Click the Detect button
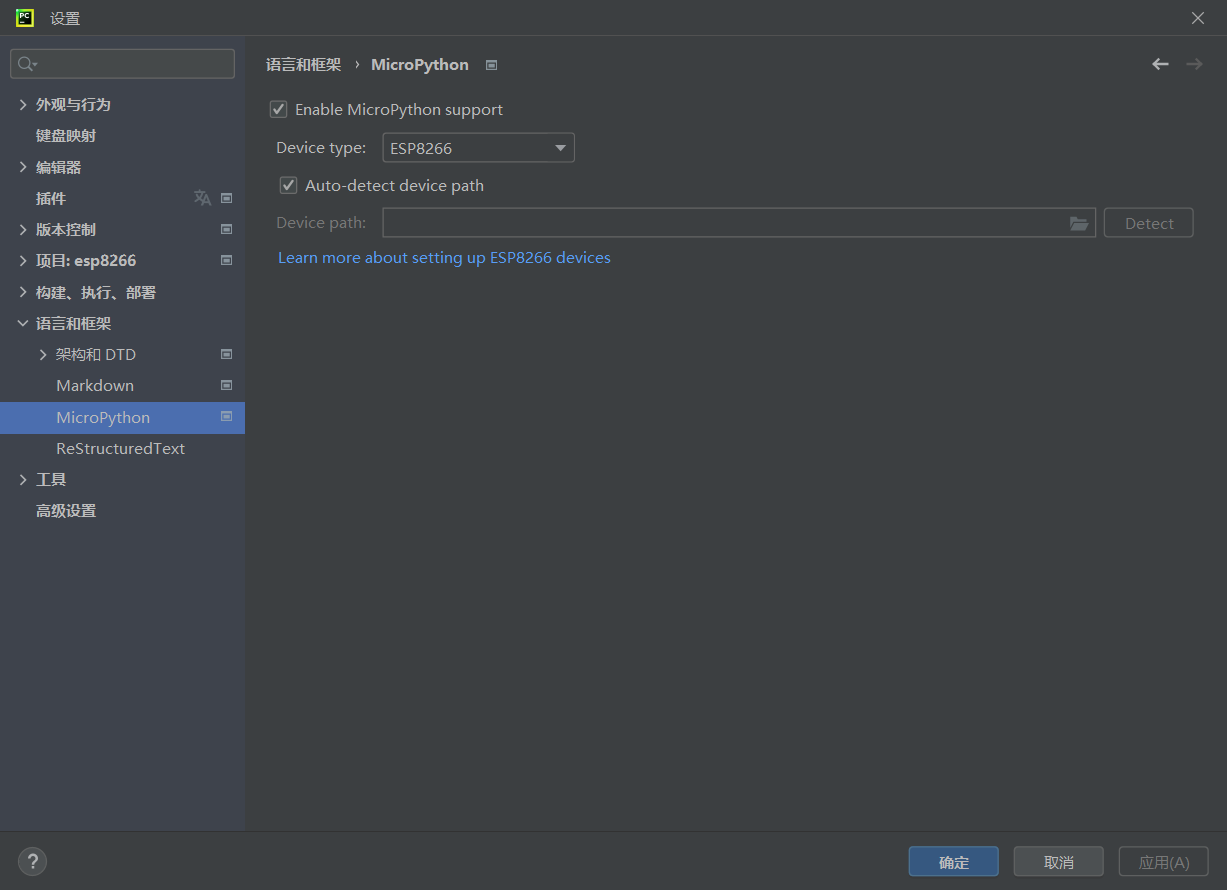This screenshot has height=890, width=1227. point(1149,223)
